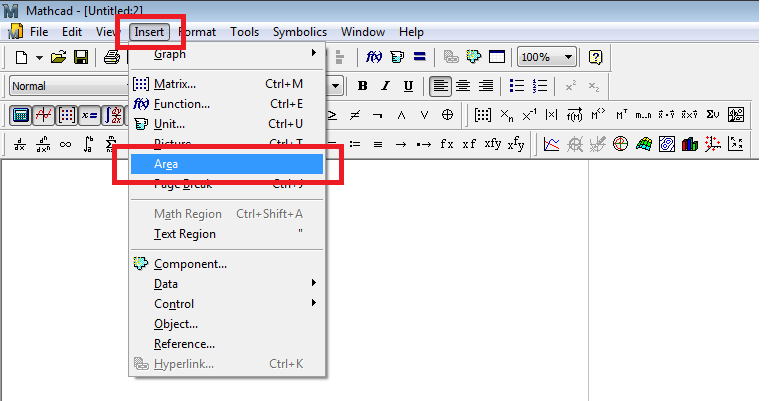The height and width of the screenshot is (401, 773).
Task: Set text alignment to center
Action: point(463,86)
